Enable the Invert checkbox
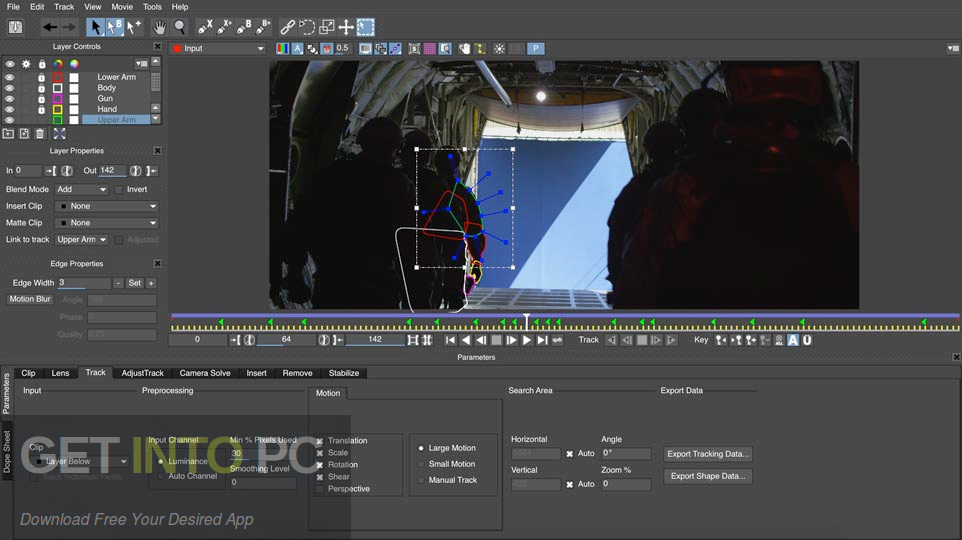962x540 pixels. coord(119,190)
